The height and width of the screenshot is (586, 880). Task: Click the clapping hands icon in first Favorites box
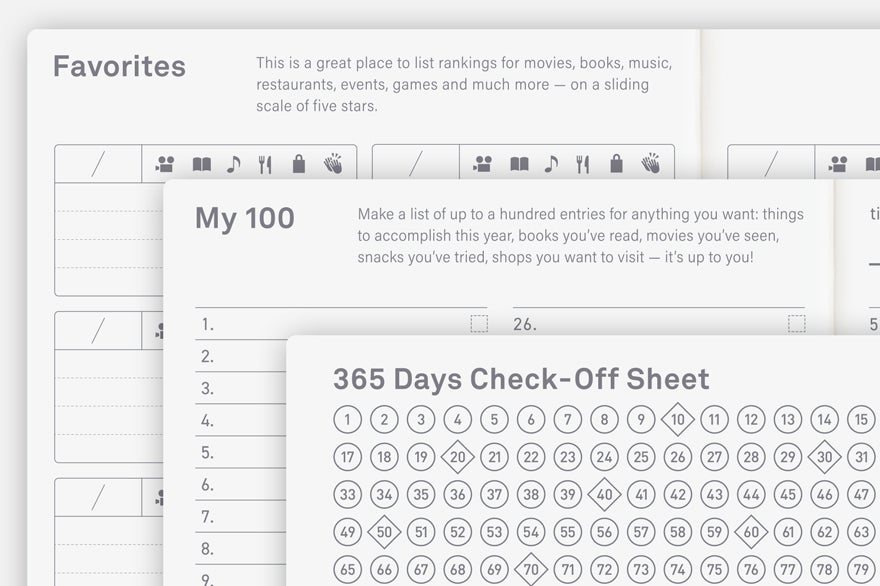coord(333,163)
